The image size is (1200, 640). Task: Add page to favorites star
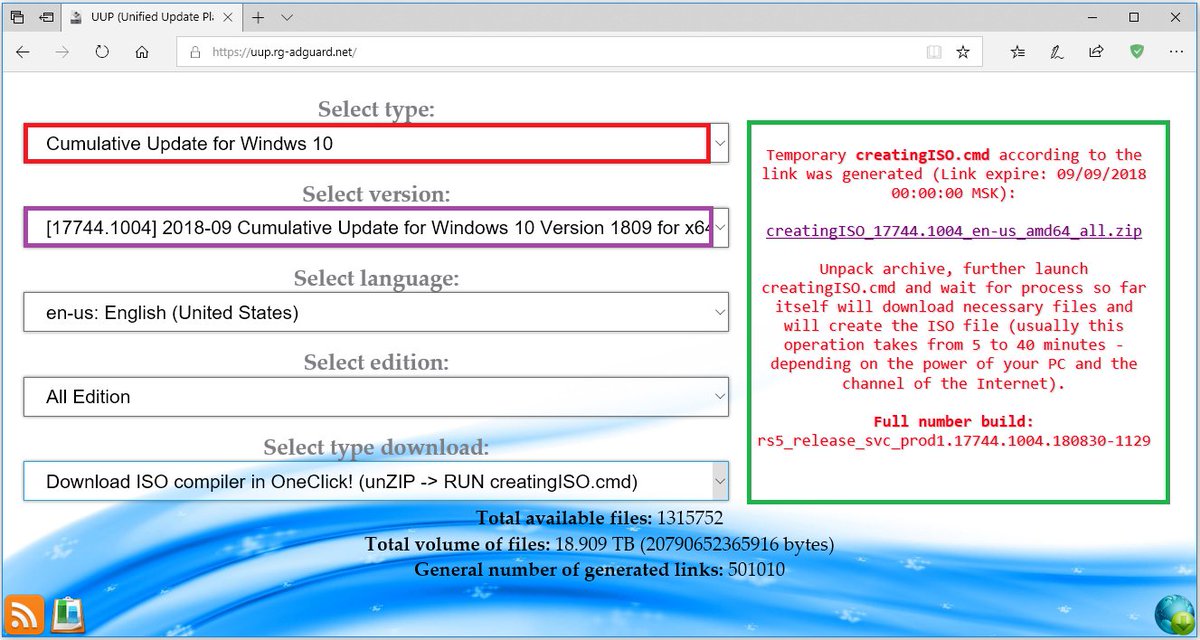click(963, 52)
